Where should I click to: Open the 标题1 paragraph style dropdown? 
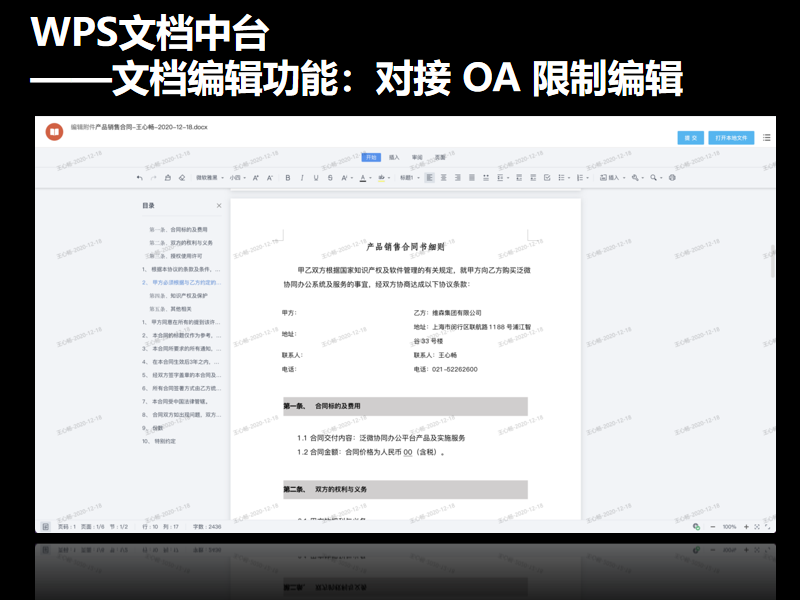click(410, 178)
